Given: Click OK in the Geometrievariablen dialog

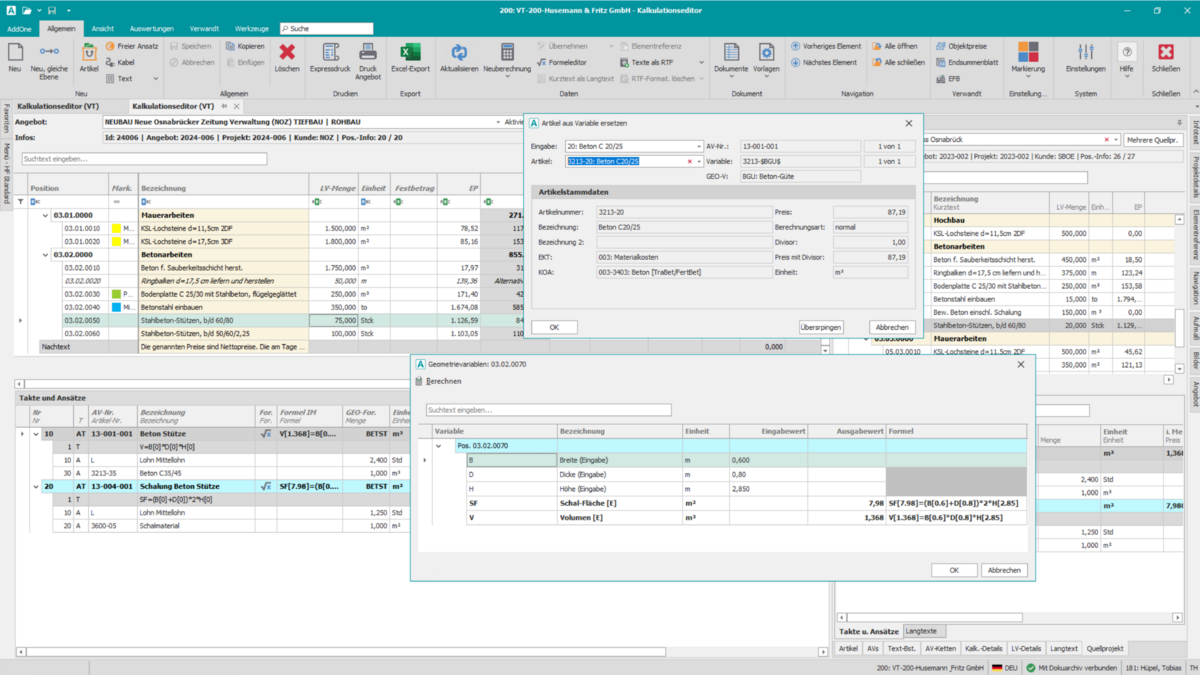Looking at the screenshot, I should point(953,570).
